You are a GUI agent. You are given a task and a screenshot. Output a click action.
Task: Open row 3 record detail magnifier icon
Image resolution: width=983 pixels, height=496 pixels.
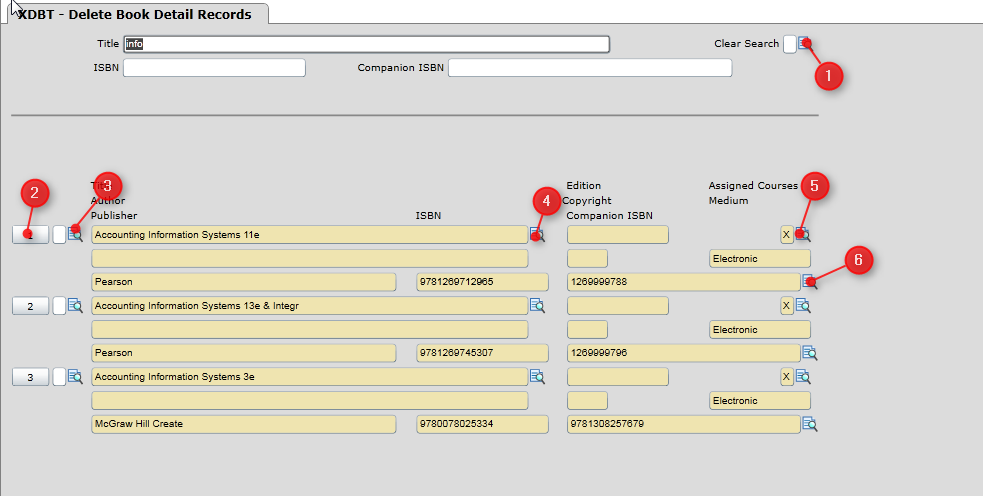[x=75, y=377]
